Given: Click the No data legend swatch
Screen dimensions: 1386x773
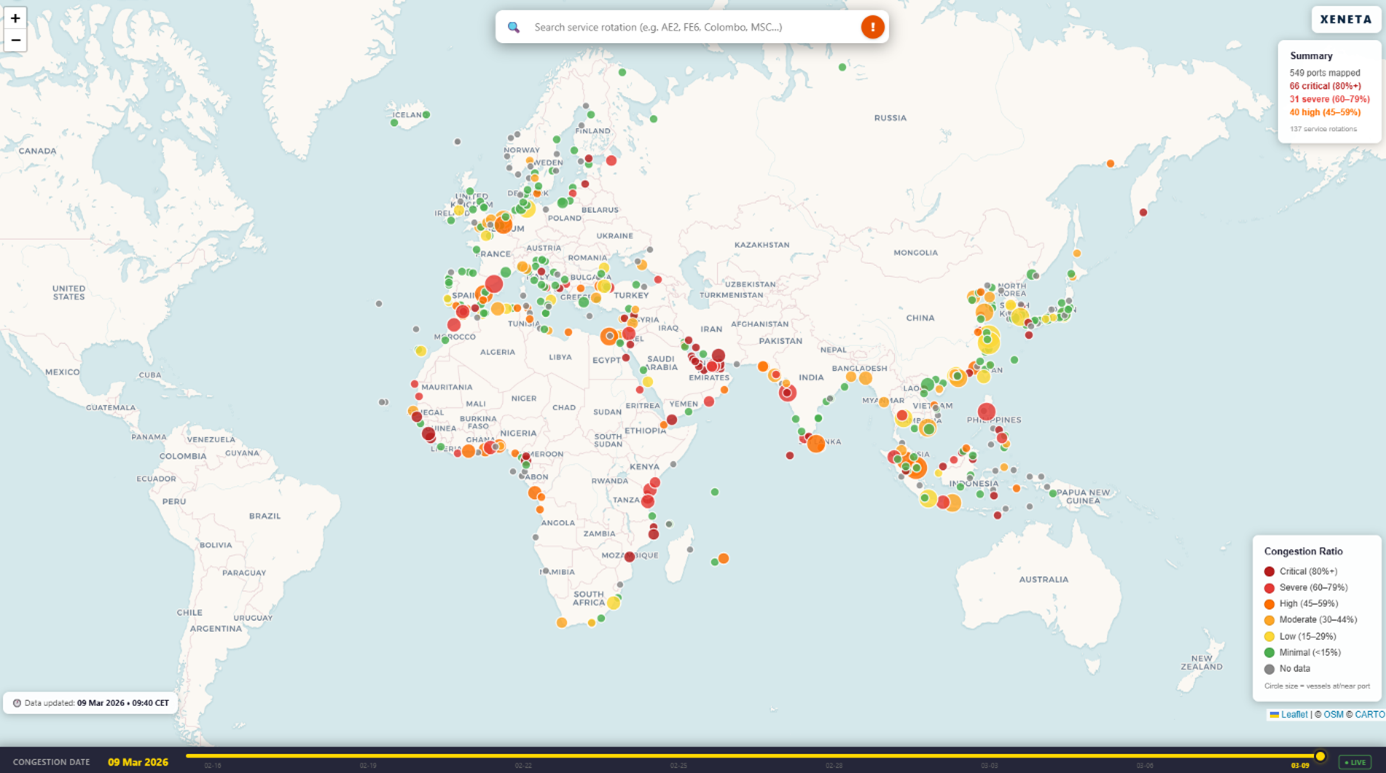Looking at the screenshot, I should tap(1269, 669).
